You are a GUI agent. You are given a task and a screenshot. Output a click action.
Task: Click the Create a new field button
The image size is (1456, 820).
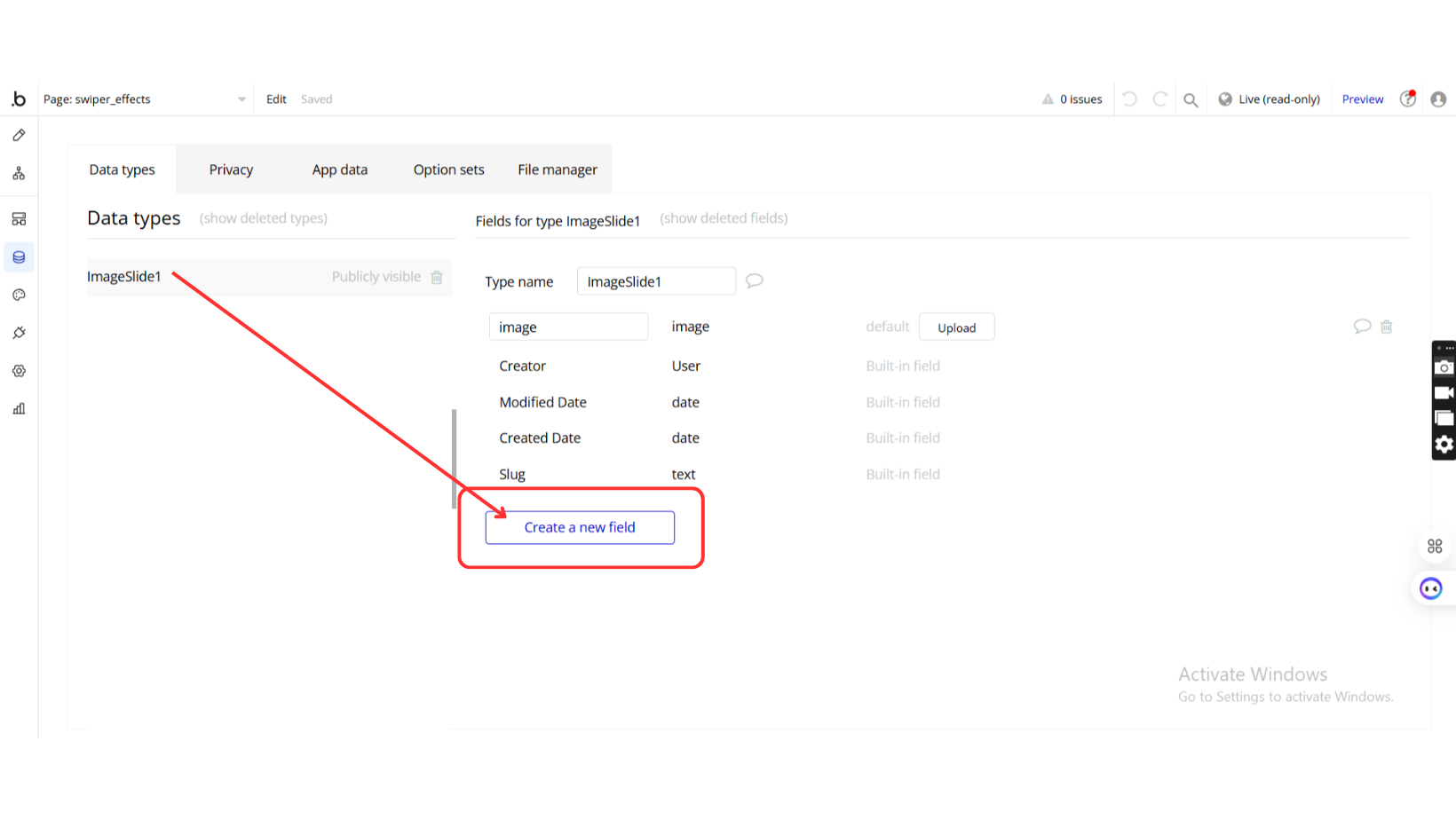[x=580, y=527]
